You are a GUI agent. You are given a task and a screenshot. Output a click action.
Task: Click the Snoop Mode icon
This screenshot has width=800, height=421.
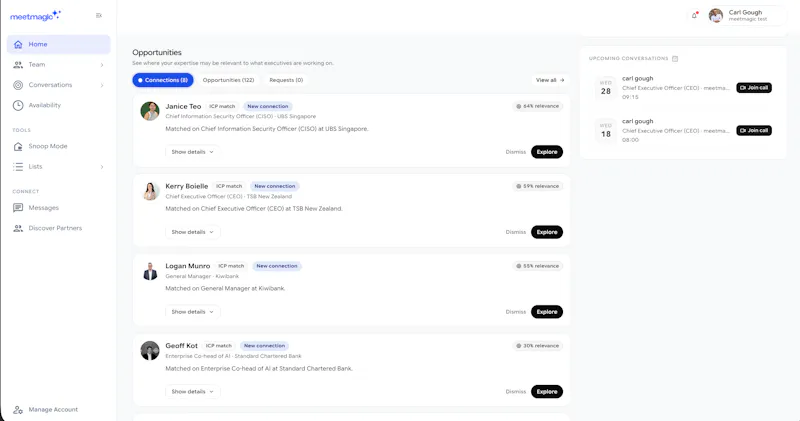coord(18,146)
